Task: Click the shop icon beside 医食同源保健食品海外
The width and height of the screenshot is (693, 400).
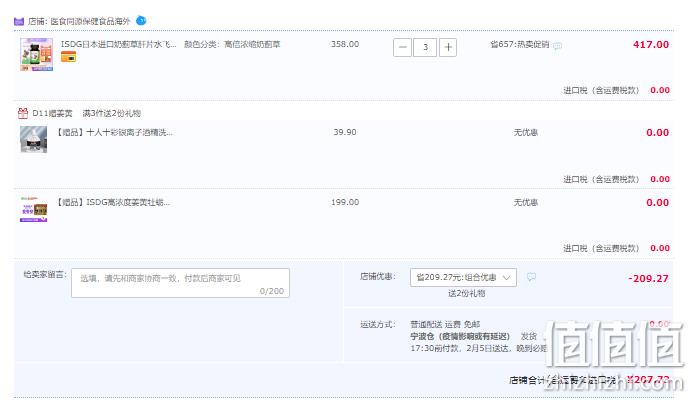Action: [19, 21]
